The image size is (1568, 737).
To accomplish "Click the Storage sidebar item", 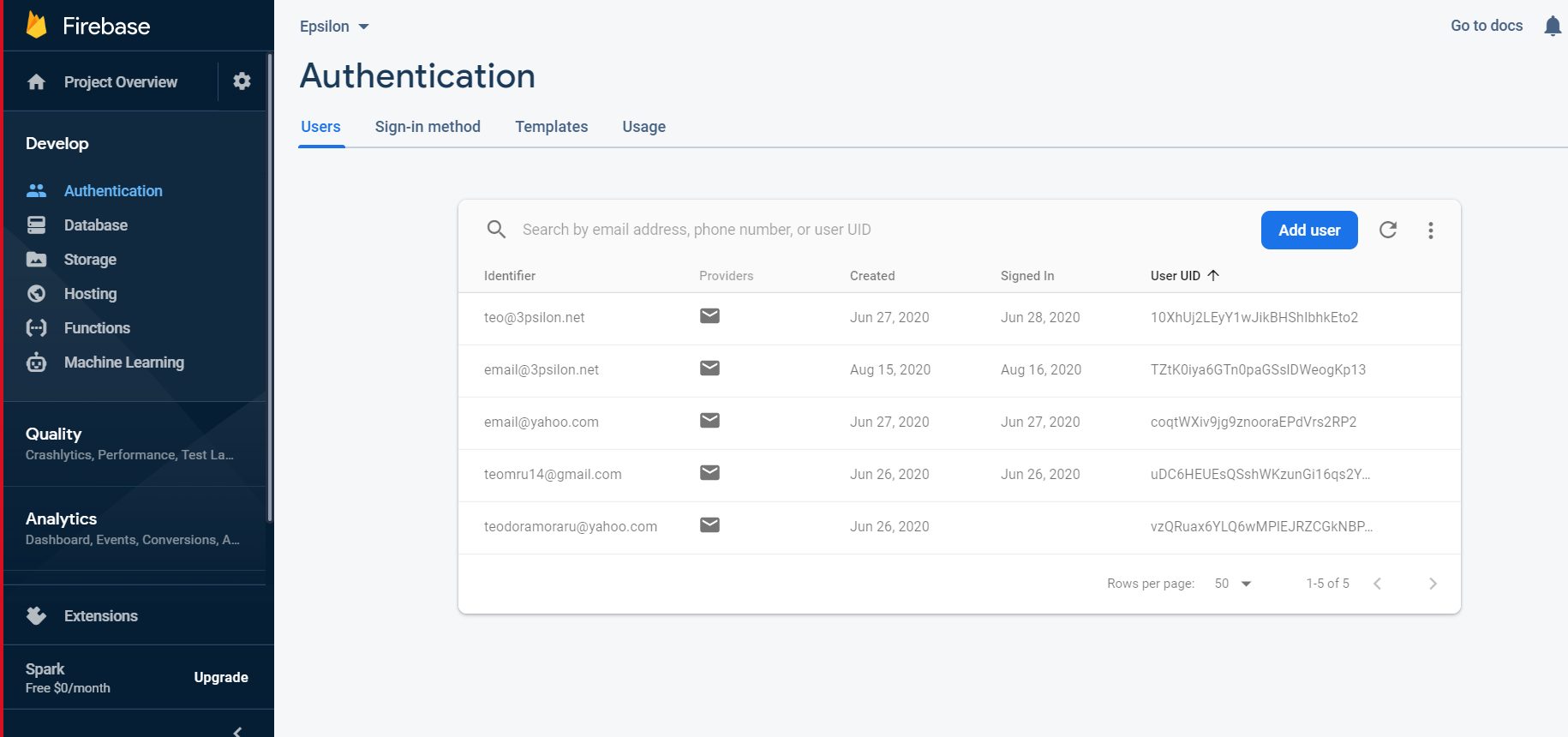I will (90, 260).
